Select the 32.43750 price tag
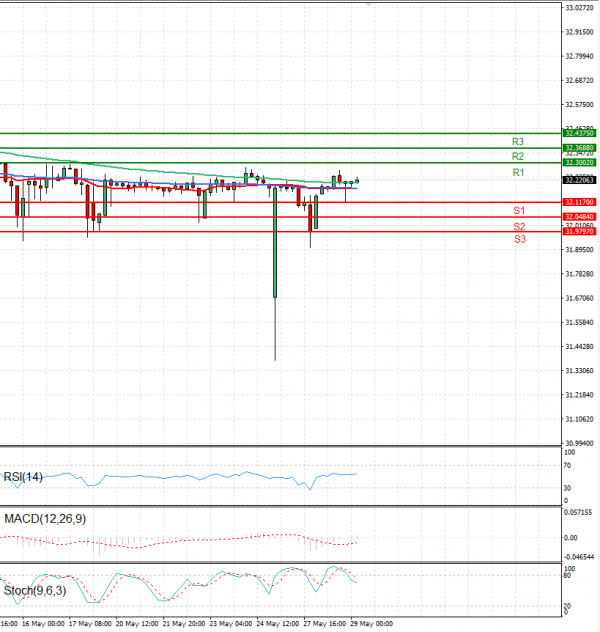The height and width of the screenshot is (632, 600). pos(579,133)
